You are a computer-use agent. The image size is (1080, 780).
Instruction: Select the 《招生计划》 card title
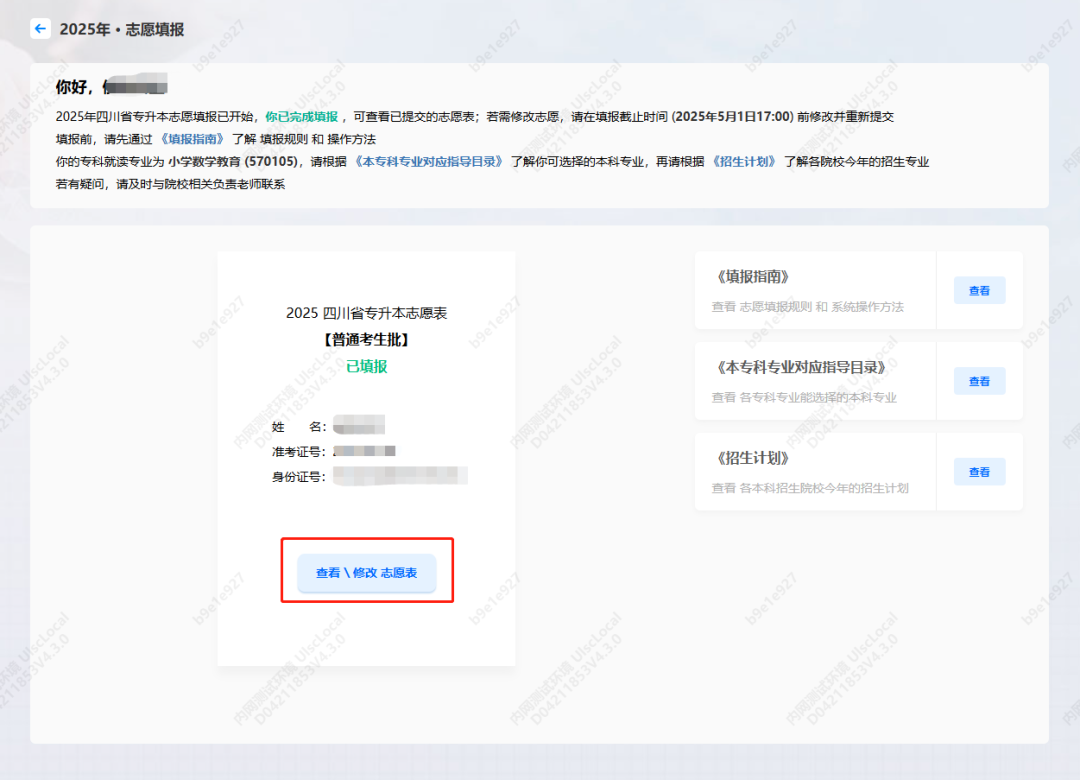pyautogui.click(x=752, y=458)
